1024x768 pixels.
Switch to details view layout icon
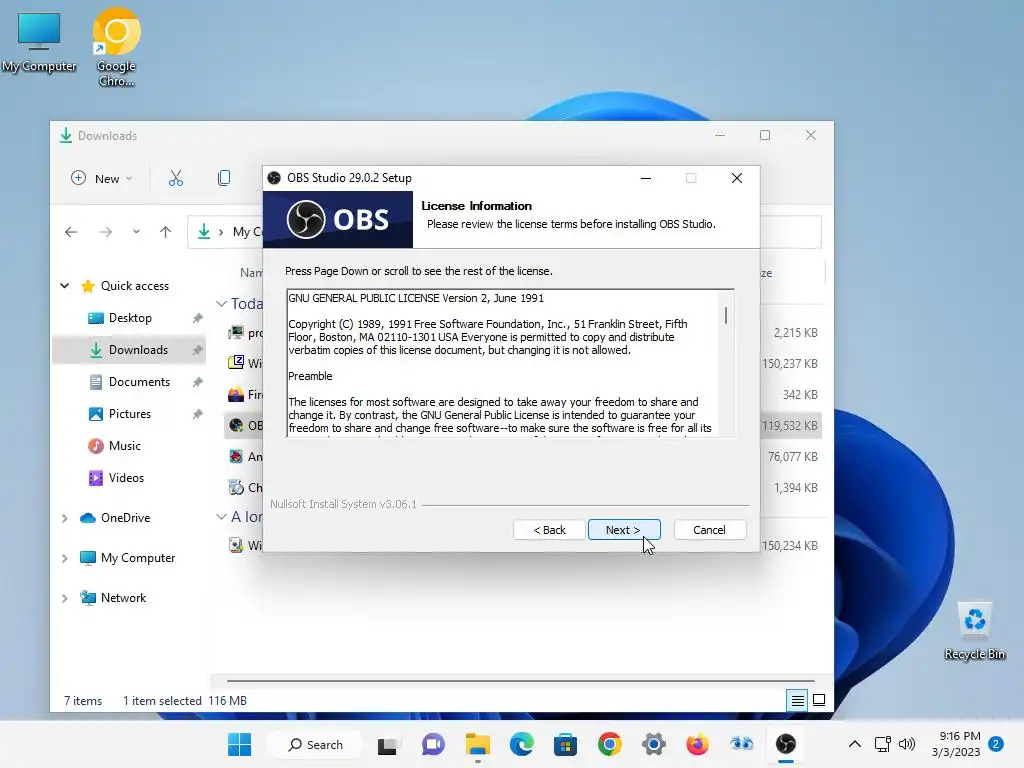point(797,701)
